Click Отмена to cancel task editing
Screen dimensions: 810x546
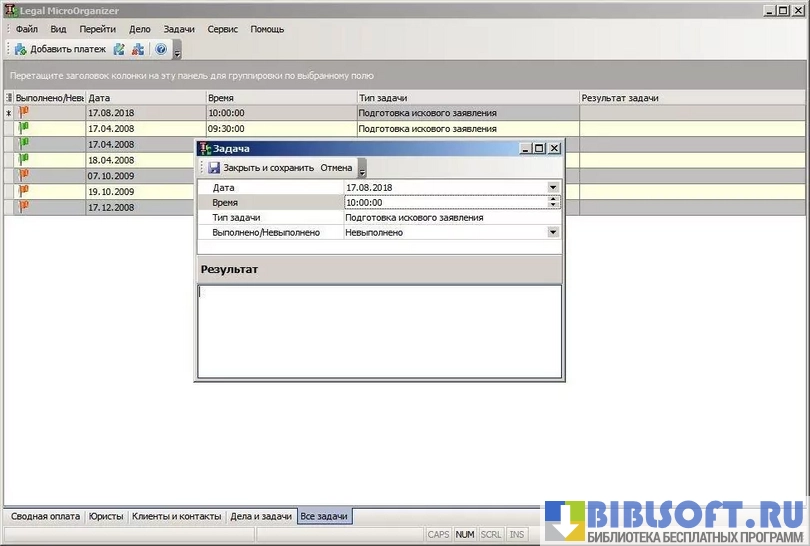(336, 168)
